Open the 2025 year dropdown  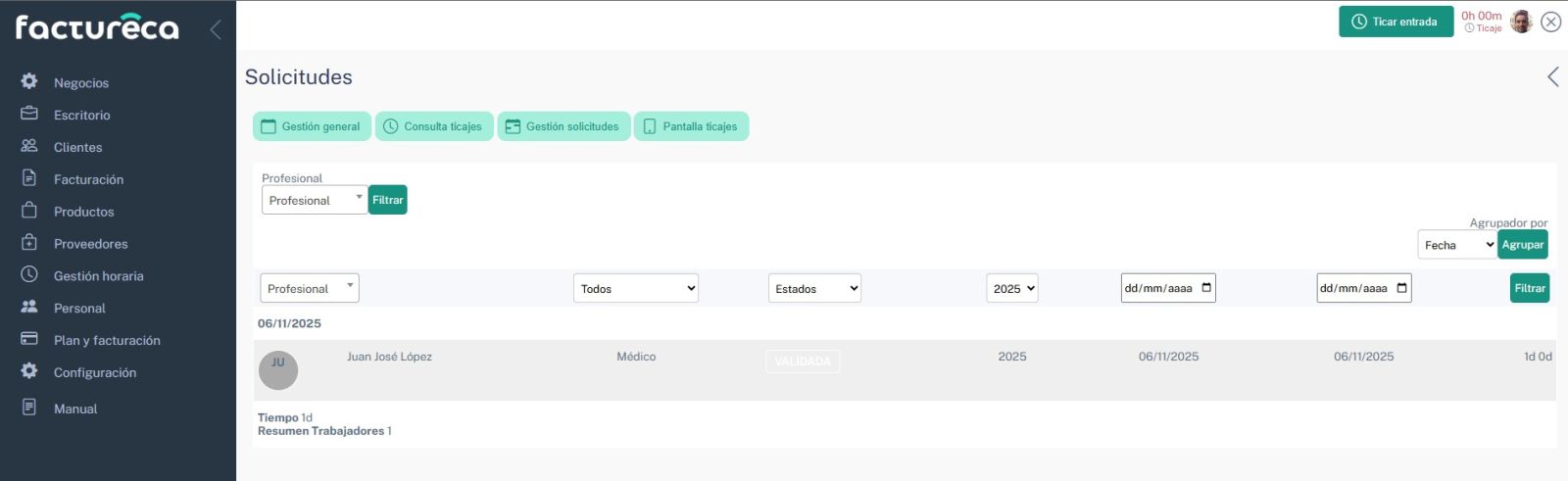coord(1012,288)
